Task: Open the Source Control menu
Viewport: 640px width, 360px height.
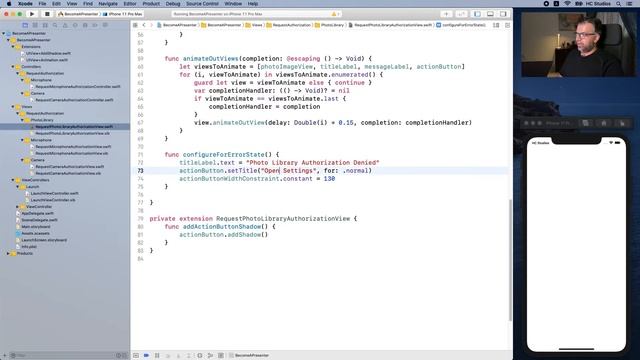Action: (202, 4)
